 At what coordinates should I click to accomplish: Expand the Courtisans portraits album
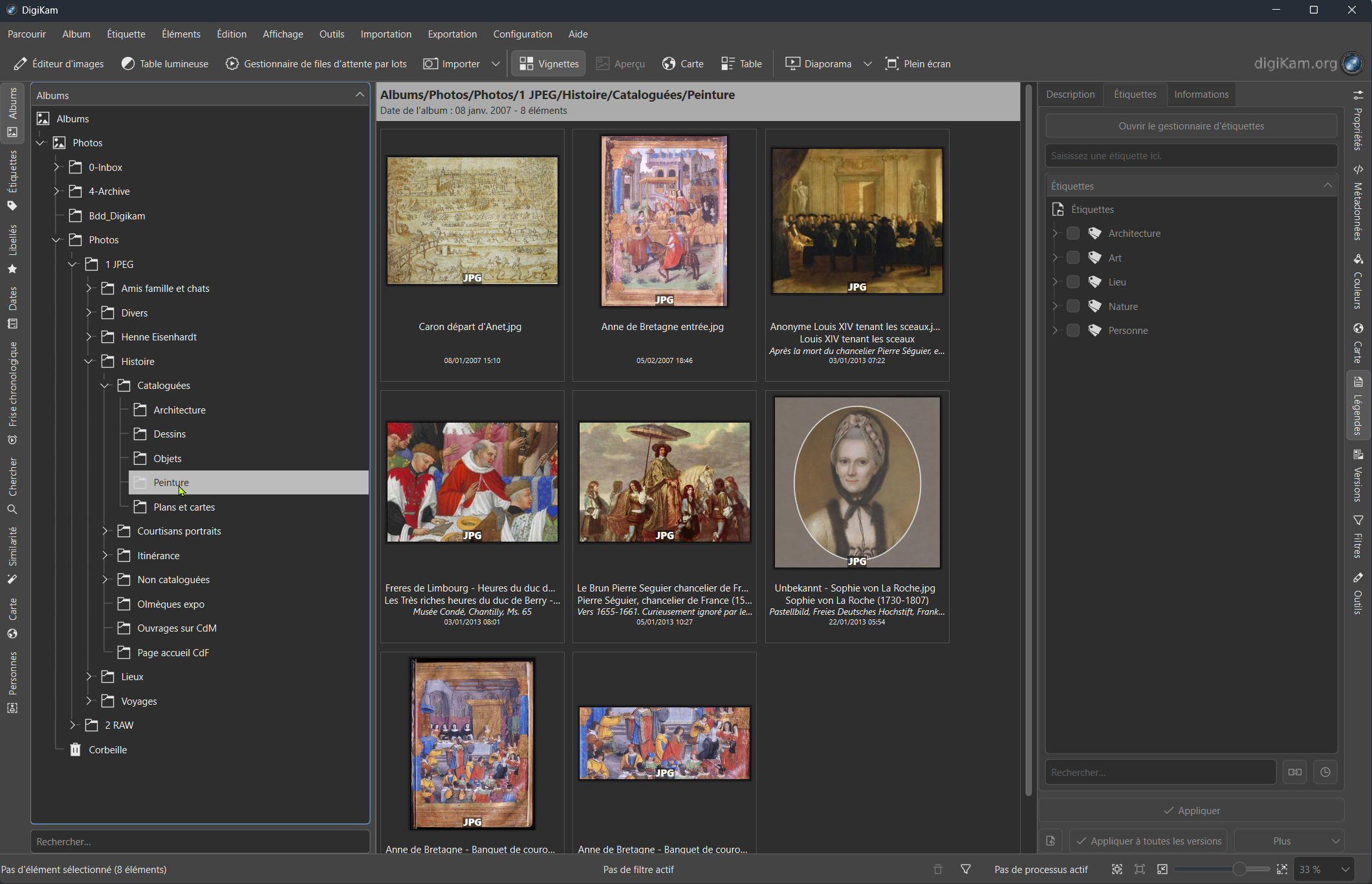tap(105, 531)
